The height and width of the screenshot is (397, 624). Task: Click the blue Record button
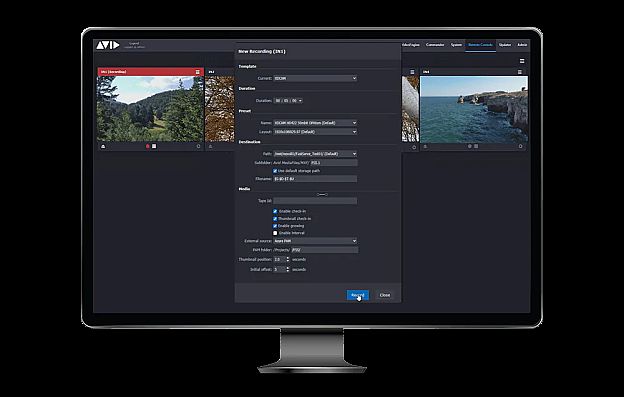(357, 295)
